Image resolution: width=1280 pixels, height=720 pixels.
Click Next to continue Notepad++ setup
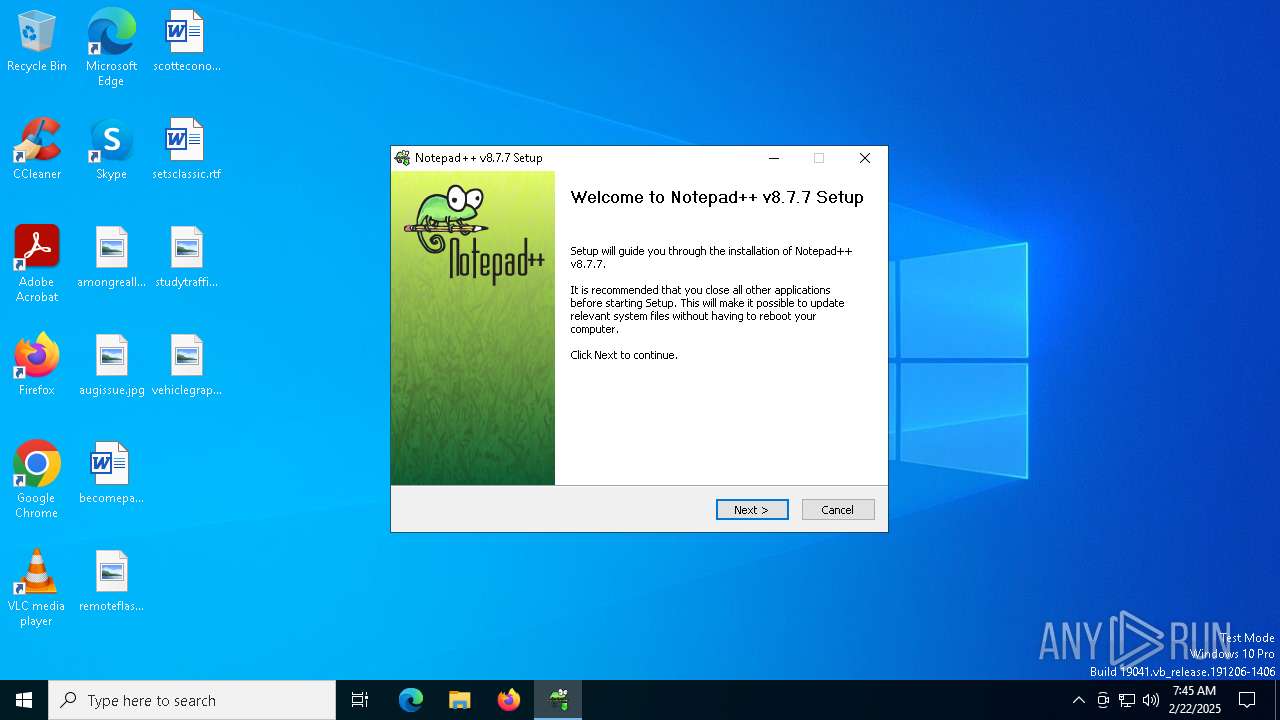[x=752, y=510]
